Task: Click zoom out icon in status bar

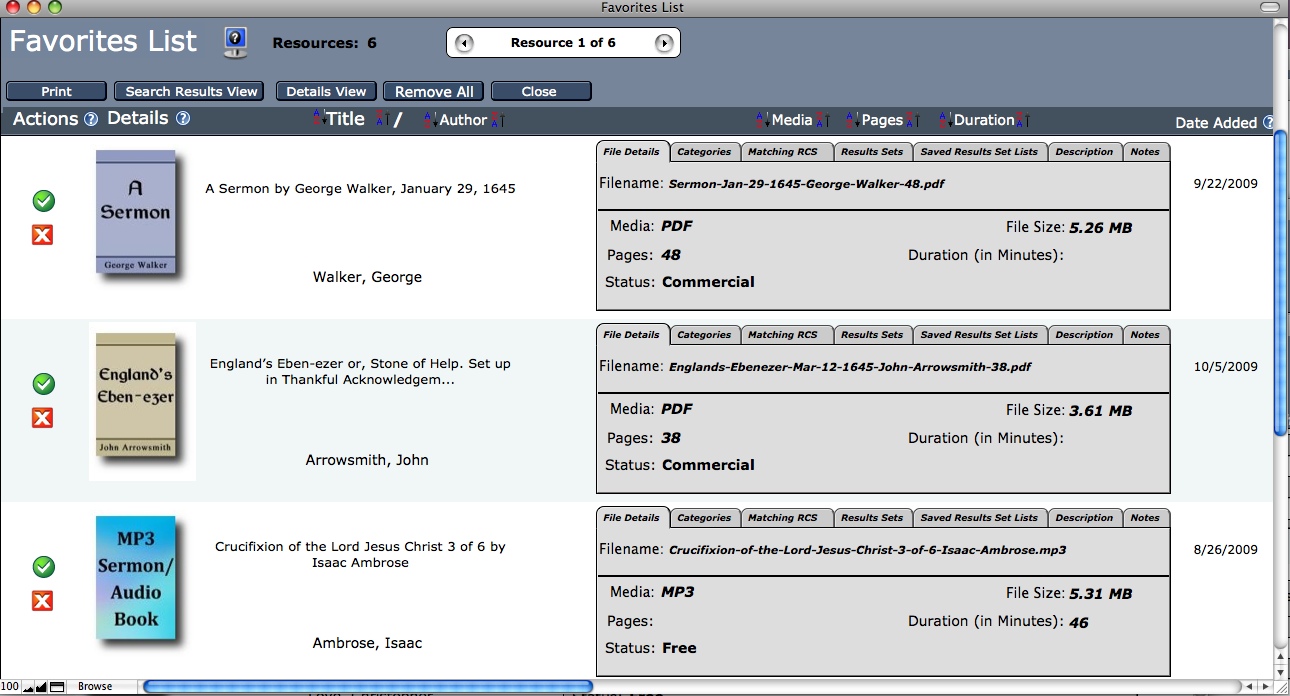Action: click(26, 687)
